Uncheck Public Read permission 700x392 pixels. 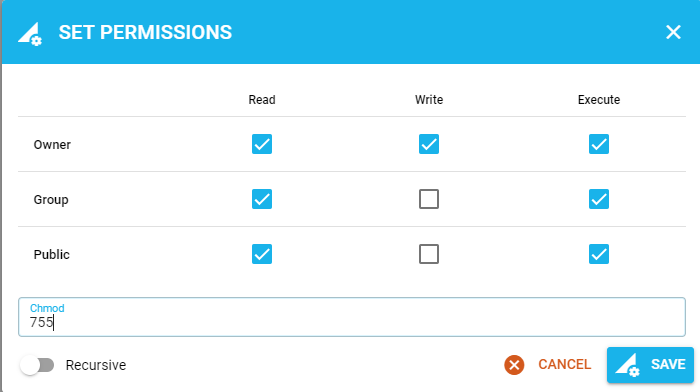262,254
